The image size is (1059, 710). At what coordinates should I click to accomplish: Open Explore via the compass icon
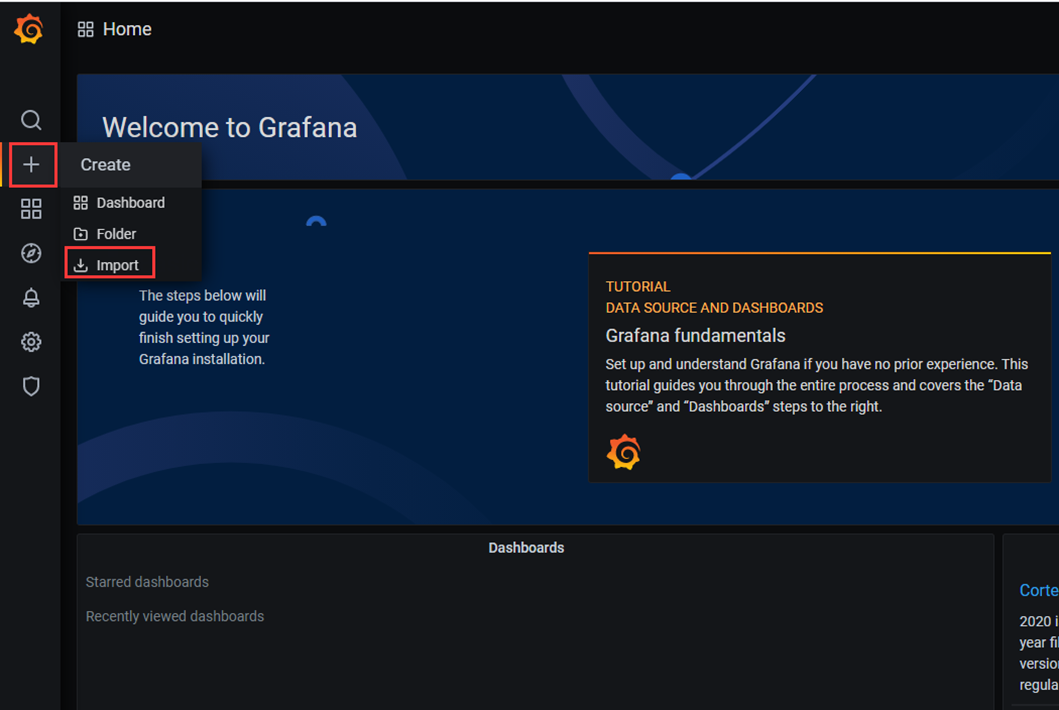[31, 253]
